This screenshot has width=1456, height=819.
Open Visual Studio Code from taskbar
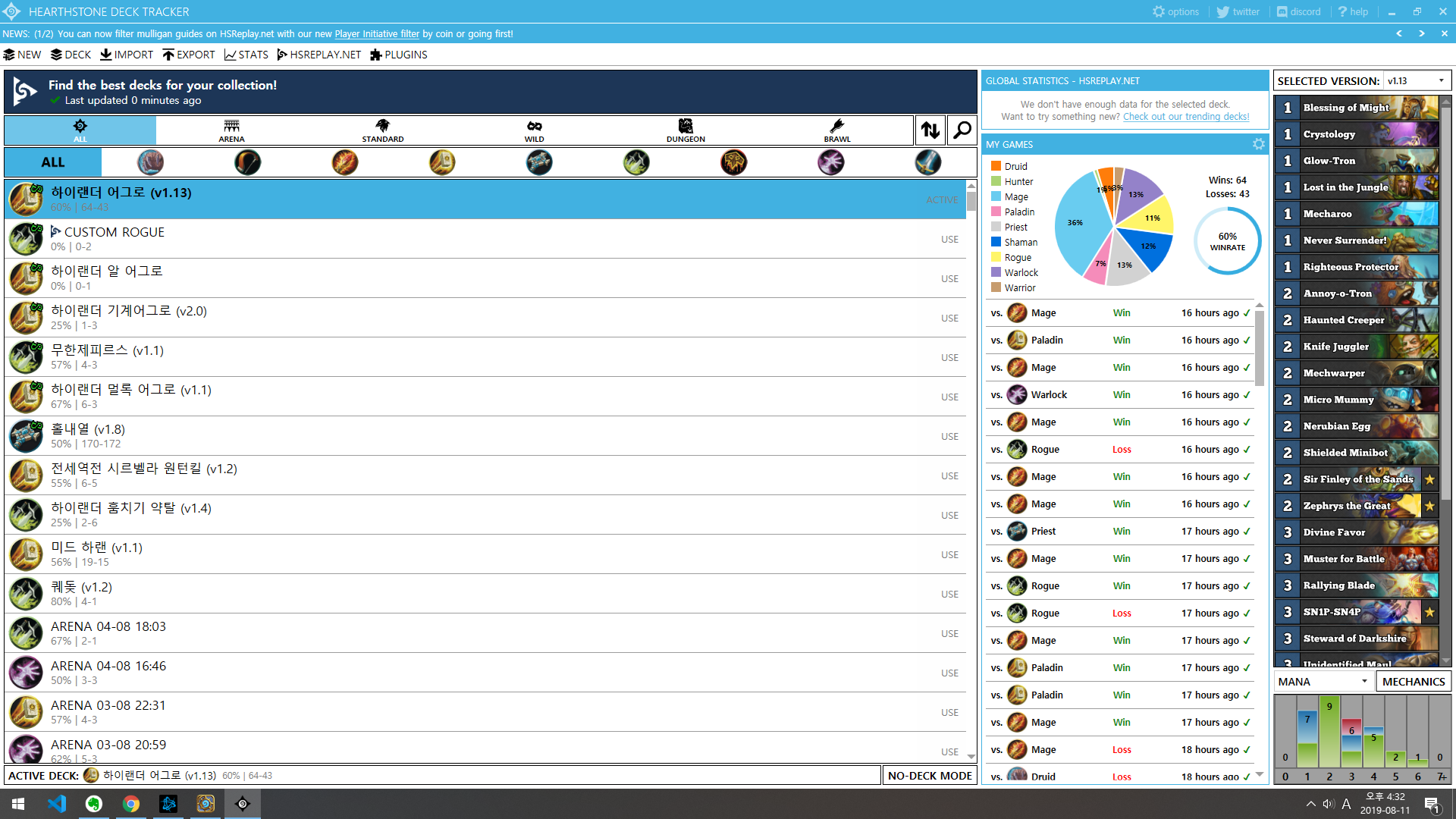click(x=57, y=804)
